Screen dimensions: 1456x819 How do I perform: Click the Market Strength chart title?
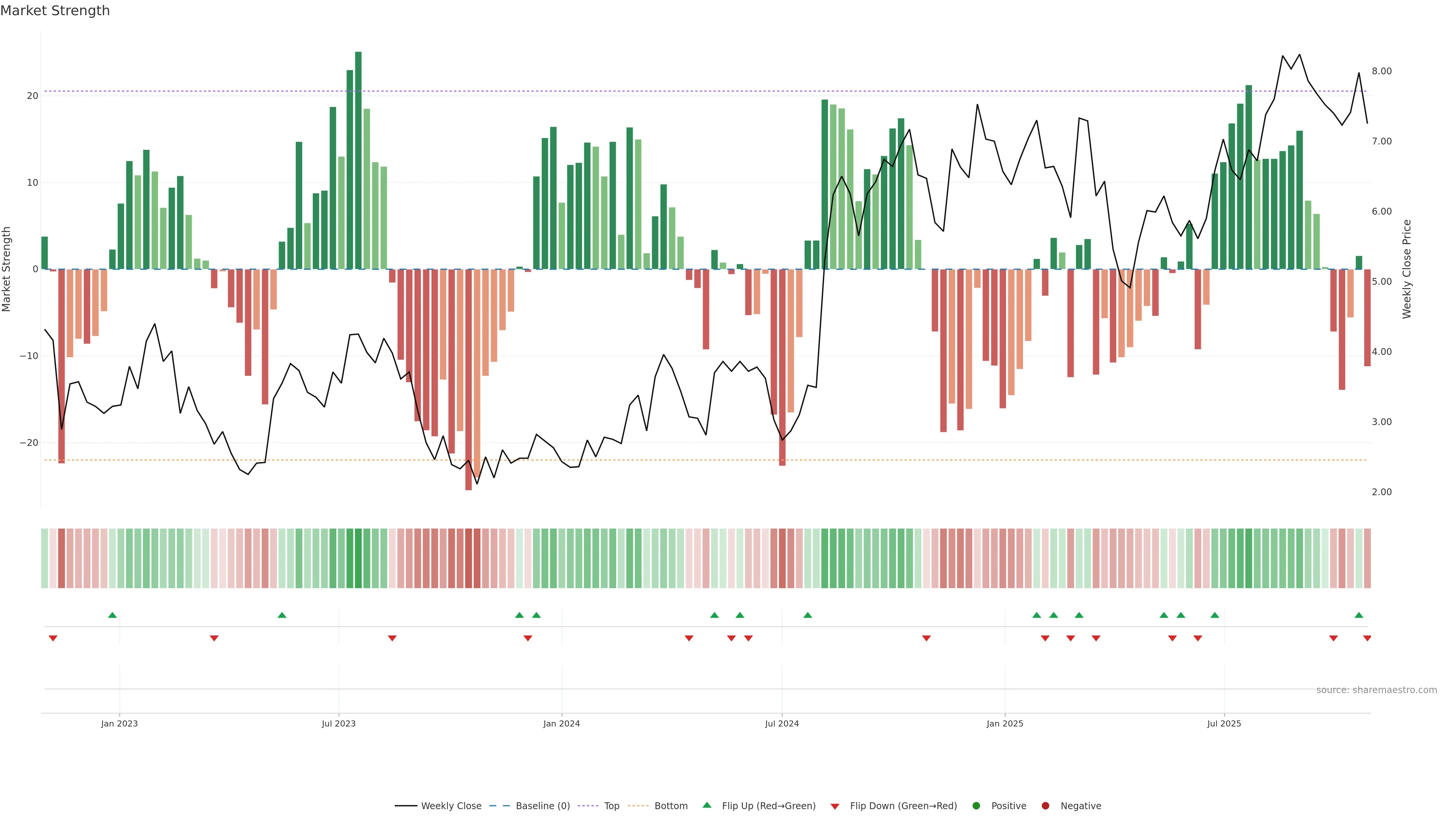pos(55,11)
